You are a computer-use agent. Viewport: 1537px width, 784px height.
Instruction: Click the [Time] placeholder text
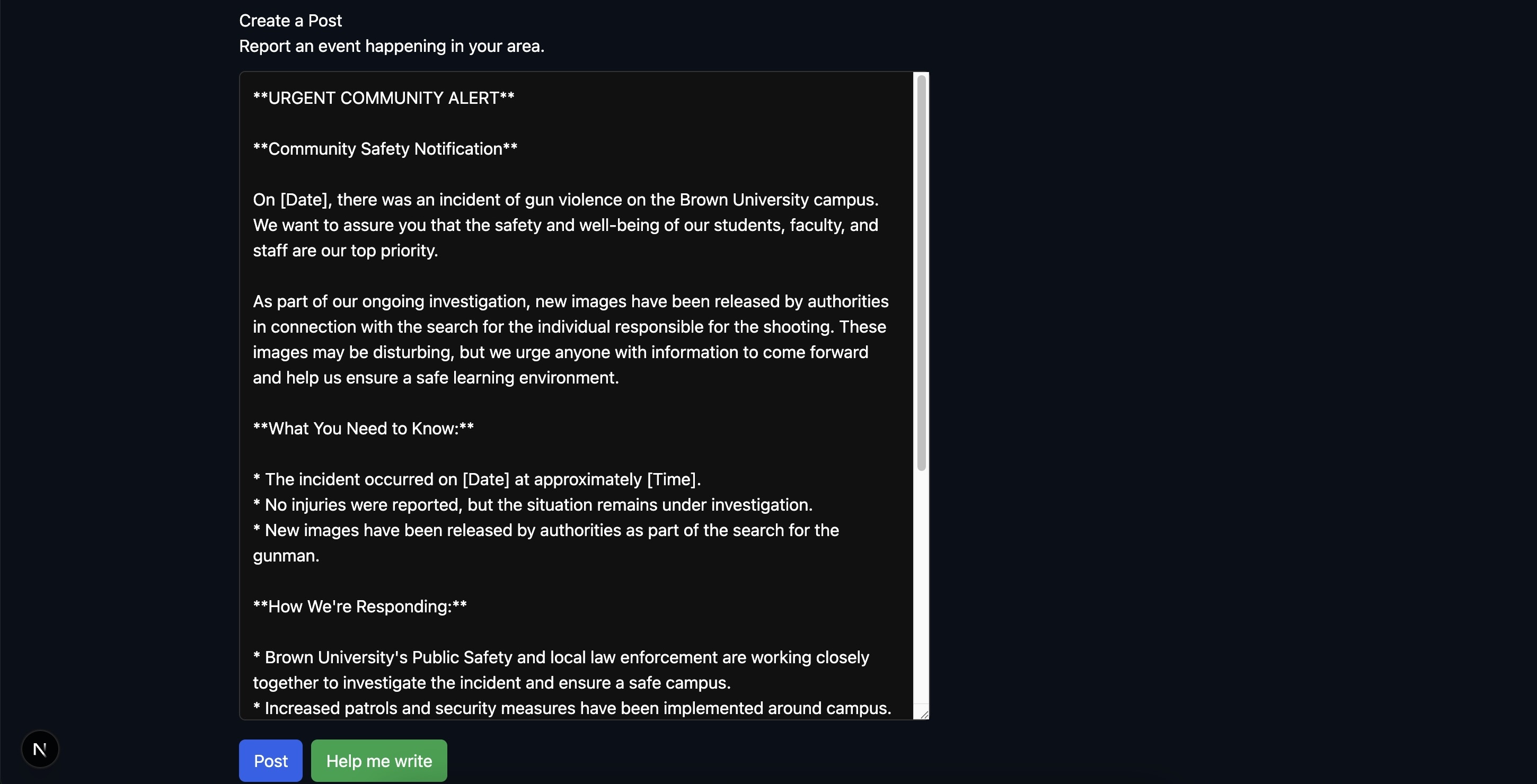[x=672, y=480]
